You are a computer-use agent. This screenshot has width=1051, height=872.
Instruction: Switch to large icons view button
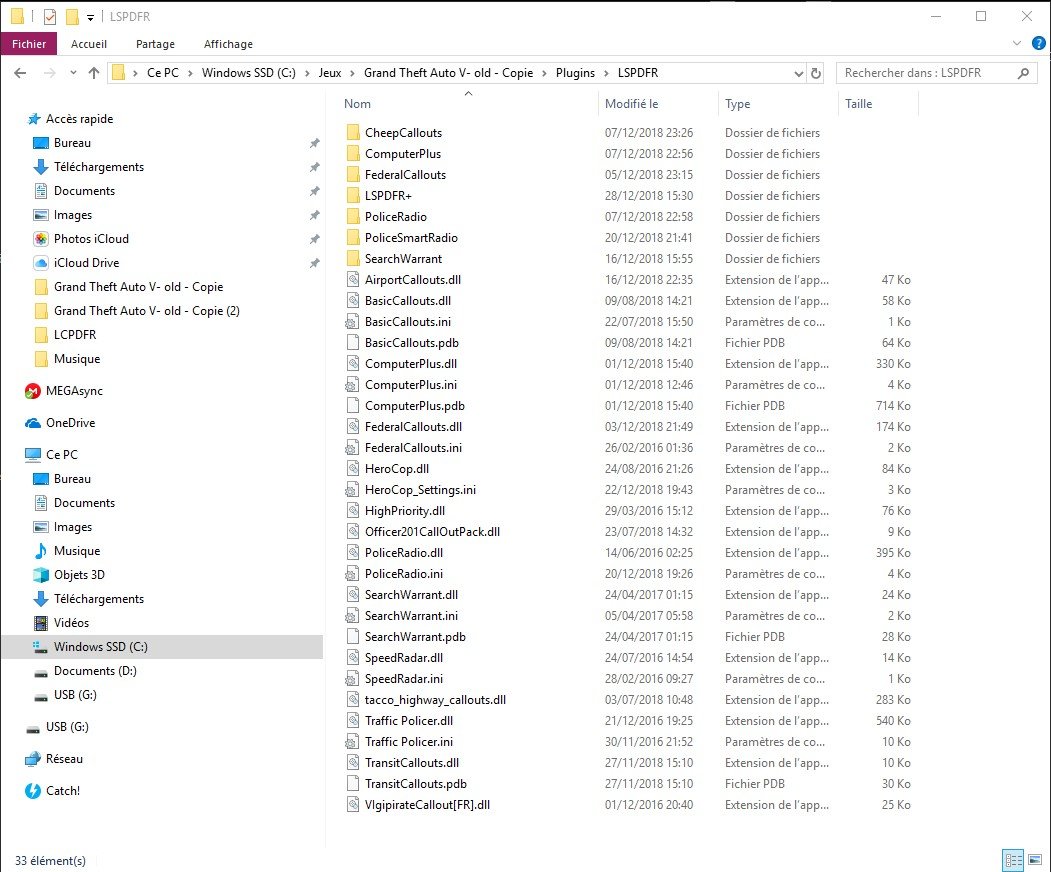1035,859
